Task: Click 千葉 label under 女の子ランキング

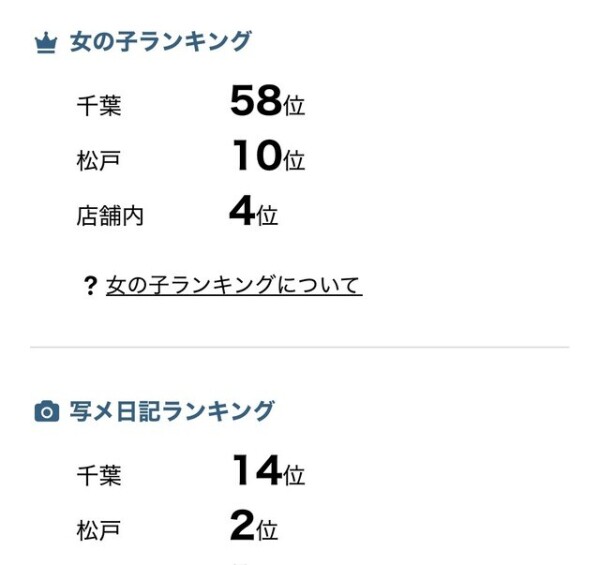Action: coord(99,105)
